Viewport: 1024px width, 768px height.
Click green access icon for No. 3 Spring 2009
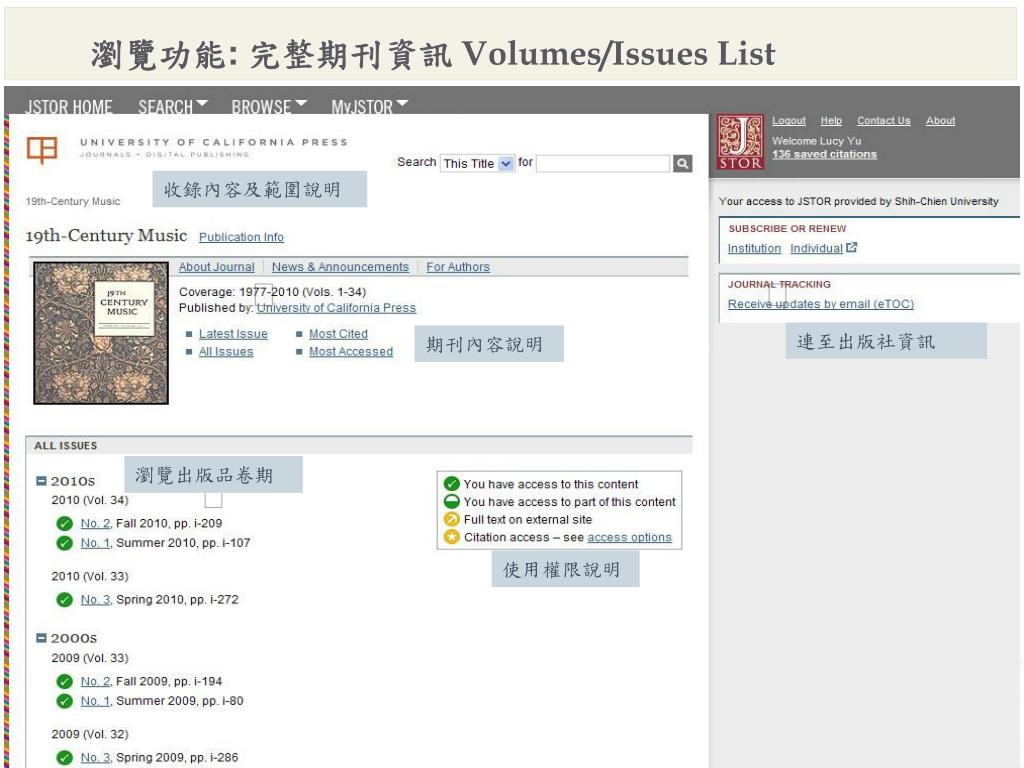point(64,758)
